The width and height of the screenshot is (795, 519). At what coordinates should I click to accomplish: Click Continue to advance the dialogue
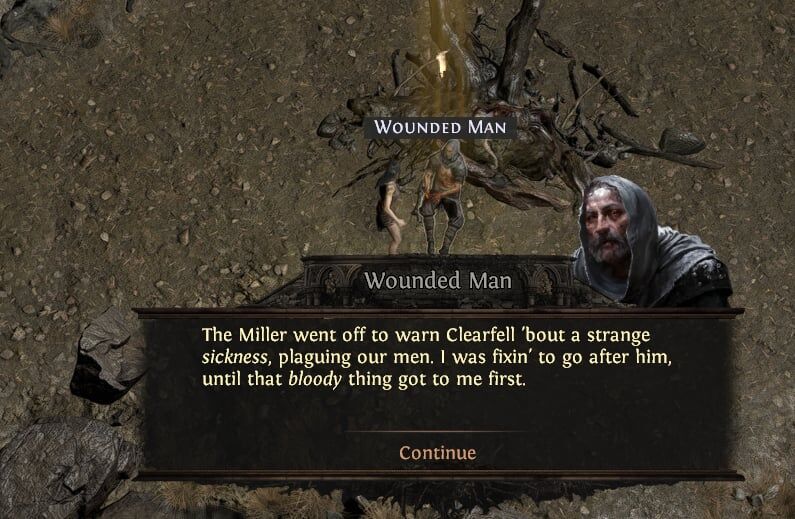[x=438, y=453]
